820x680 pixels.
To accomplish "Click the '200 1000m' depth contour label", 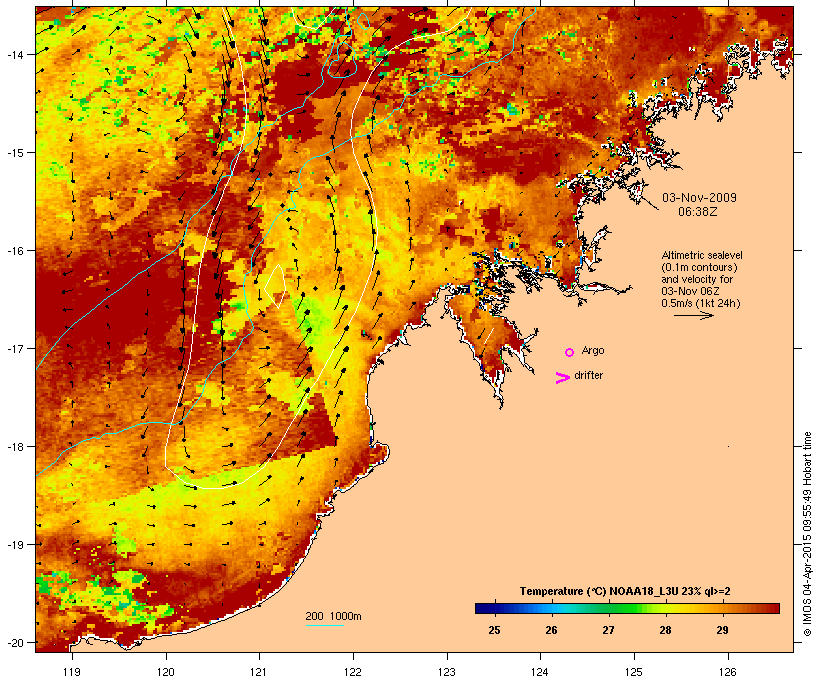I will pyautogui.click(x=333, y=616).
